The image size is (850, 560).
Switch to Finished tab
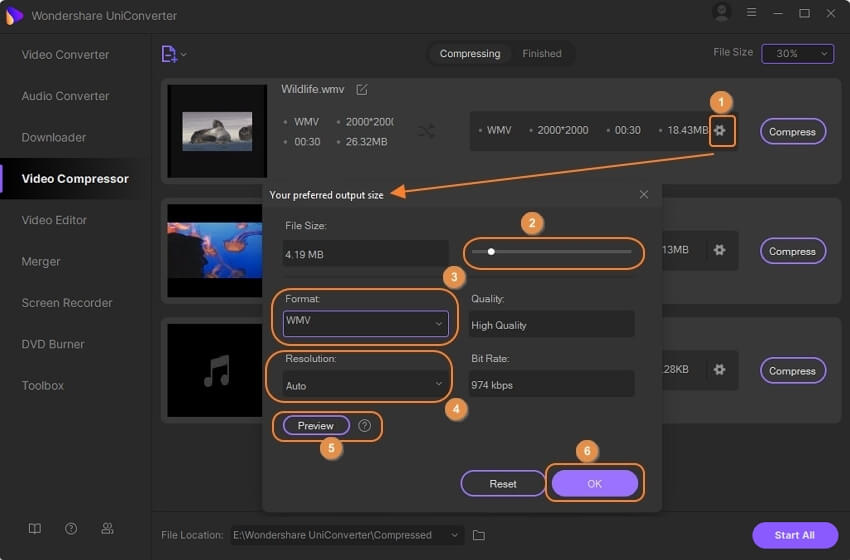pos(542,54)
